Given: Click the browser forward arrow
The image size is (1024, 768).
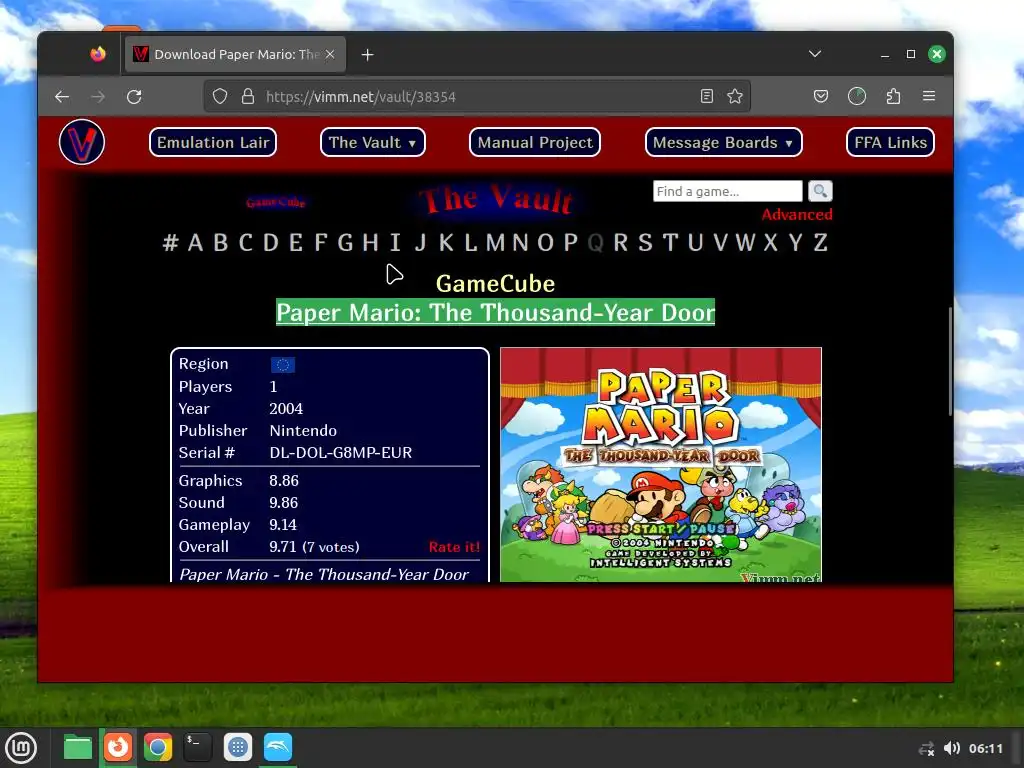Looking at the screenshot, I should (x=98, y=97).
